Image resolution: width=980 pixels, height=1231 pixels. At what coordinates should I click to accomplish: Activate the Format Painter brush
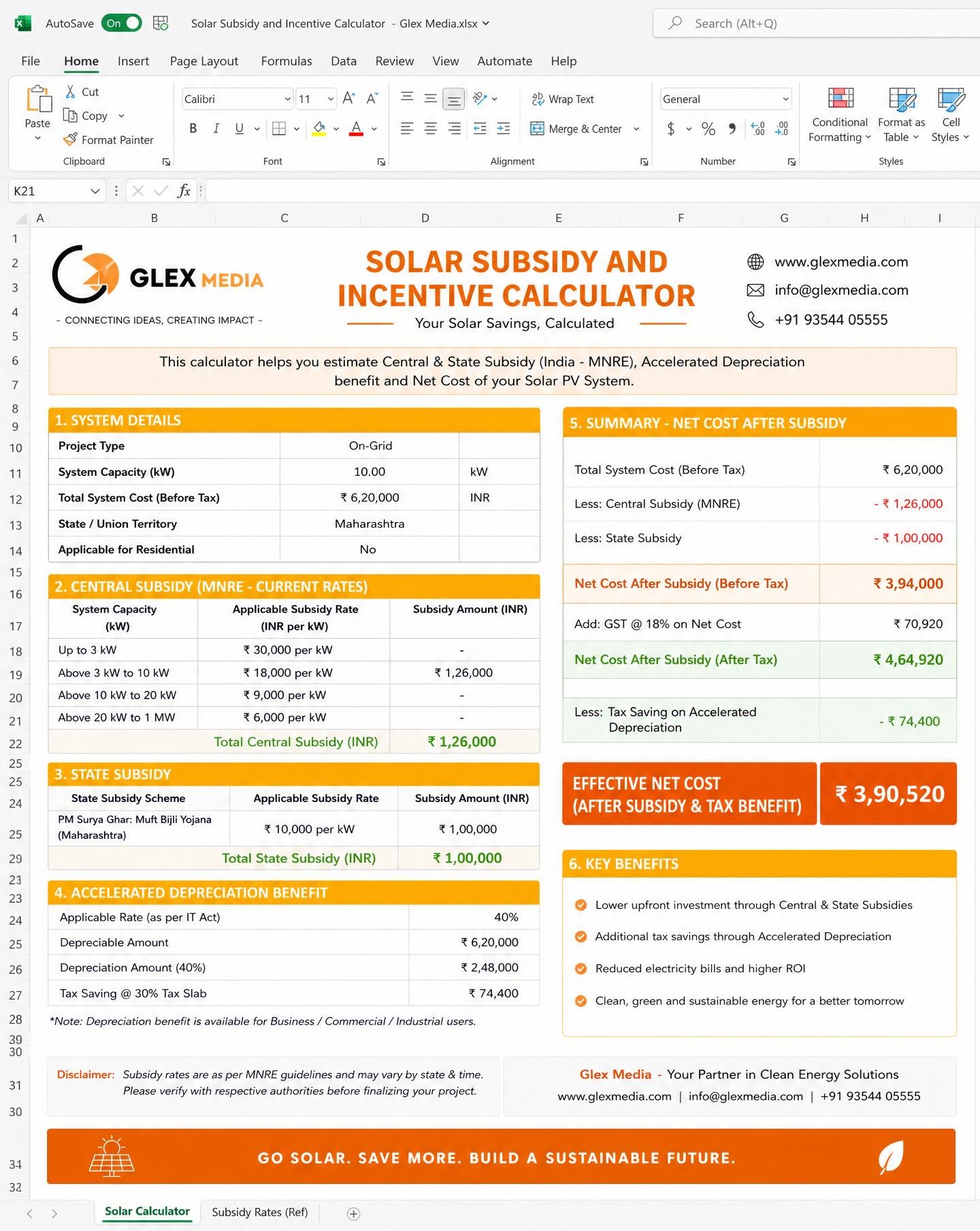click(x=70, y=140)
